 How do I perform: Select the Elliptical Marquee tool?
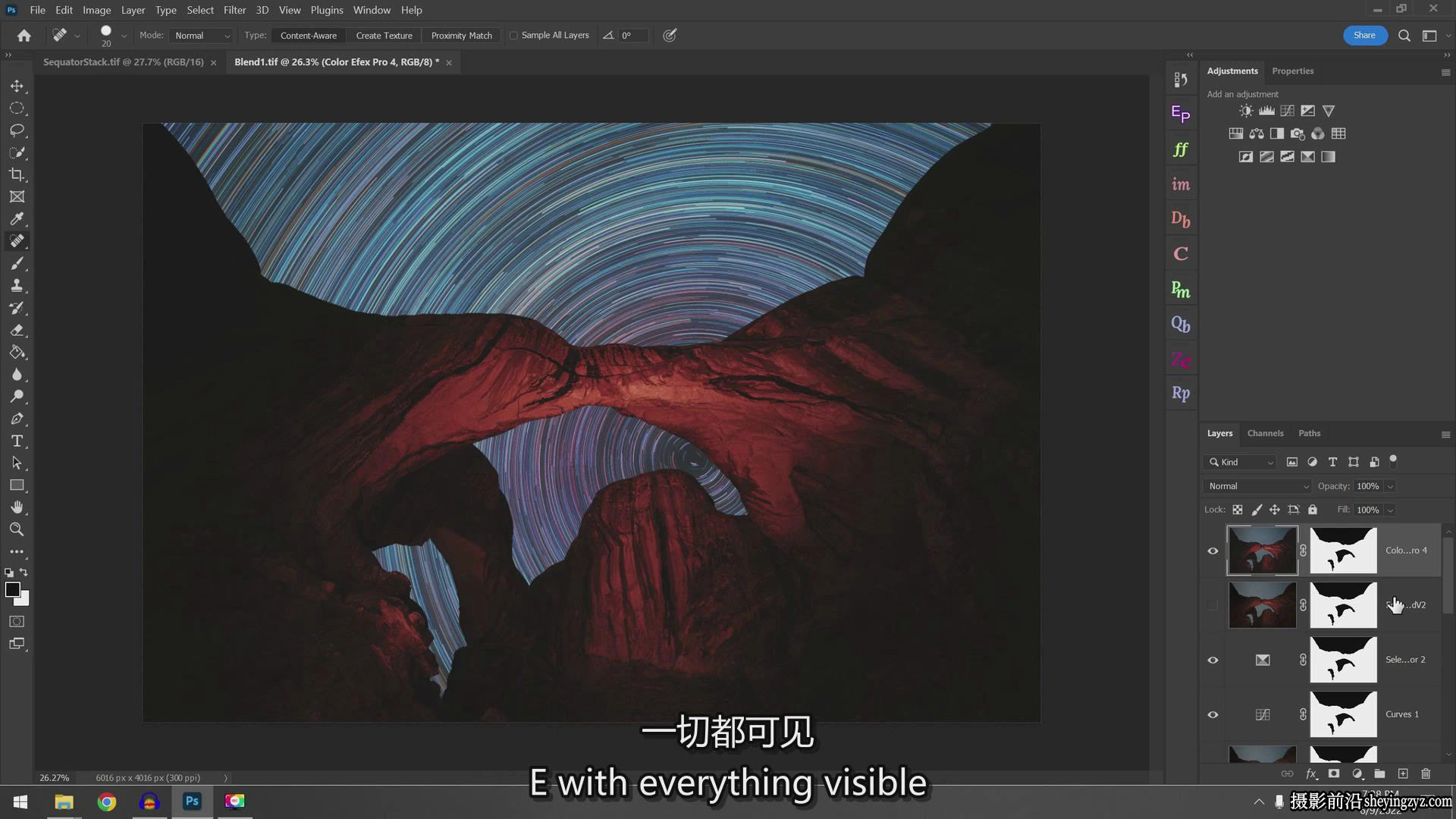click(17, 108)
